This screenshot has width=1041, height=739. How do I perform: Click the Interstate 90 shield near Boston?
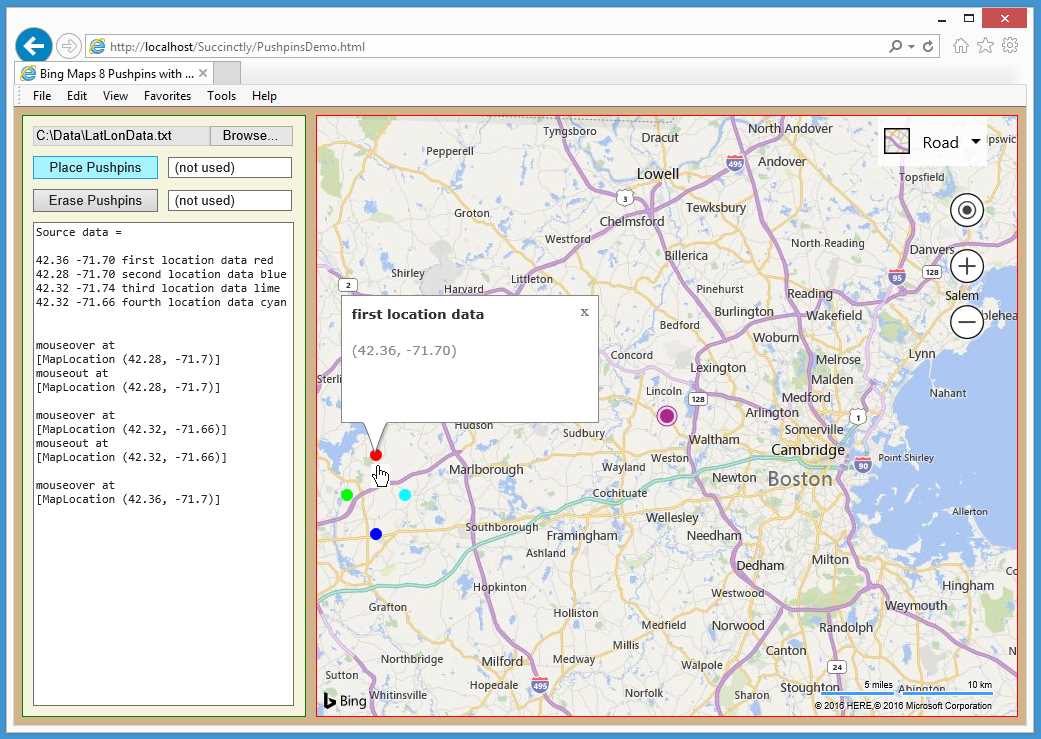[x=862, y=464]
